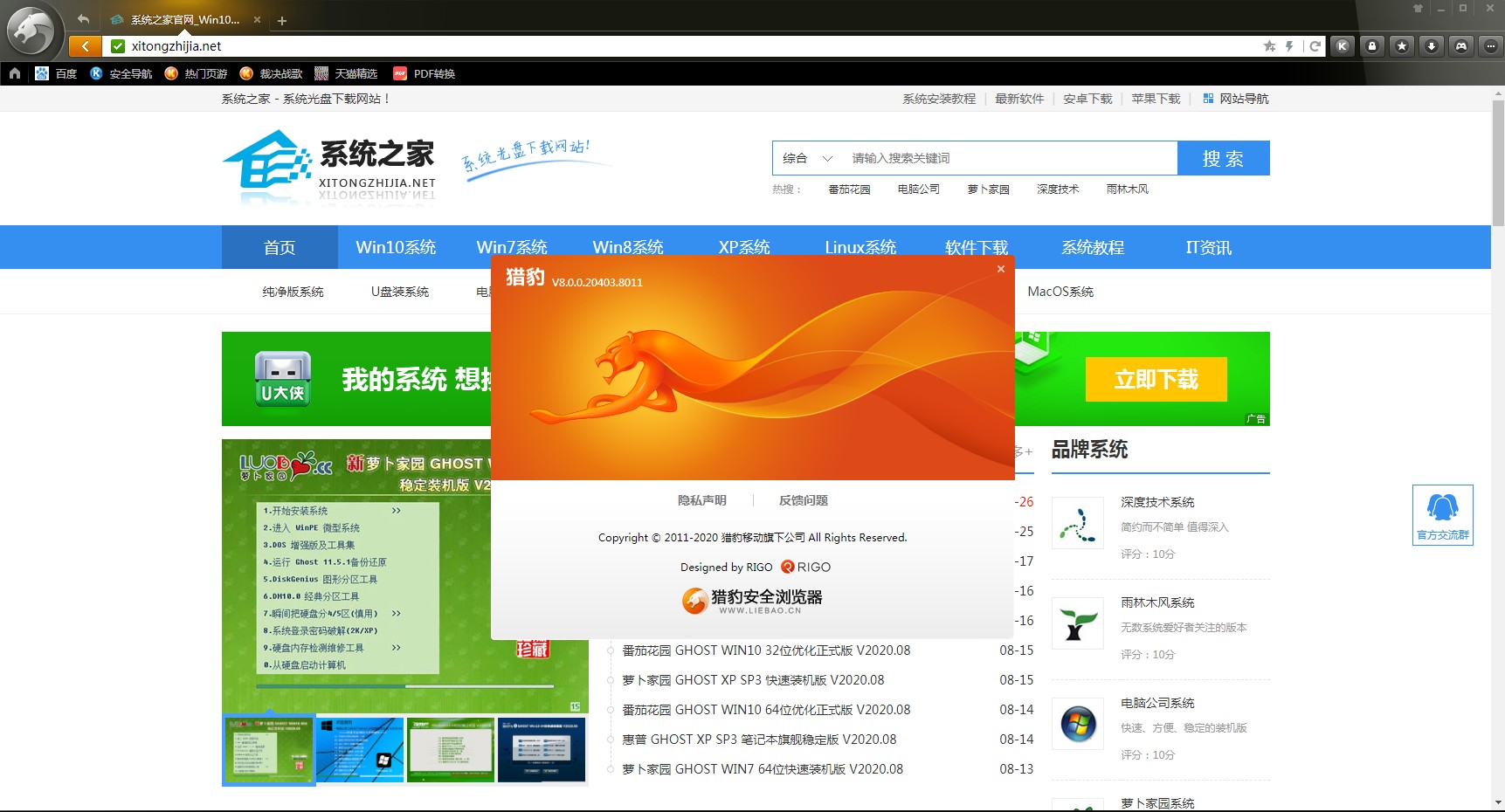Image resolution: width=1505 pixels, height=812 pixels.
Task: Open U盘装系统 sub-navigation item
Action: coord(400,292)
